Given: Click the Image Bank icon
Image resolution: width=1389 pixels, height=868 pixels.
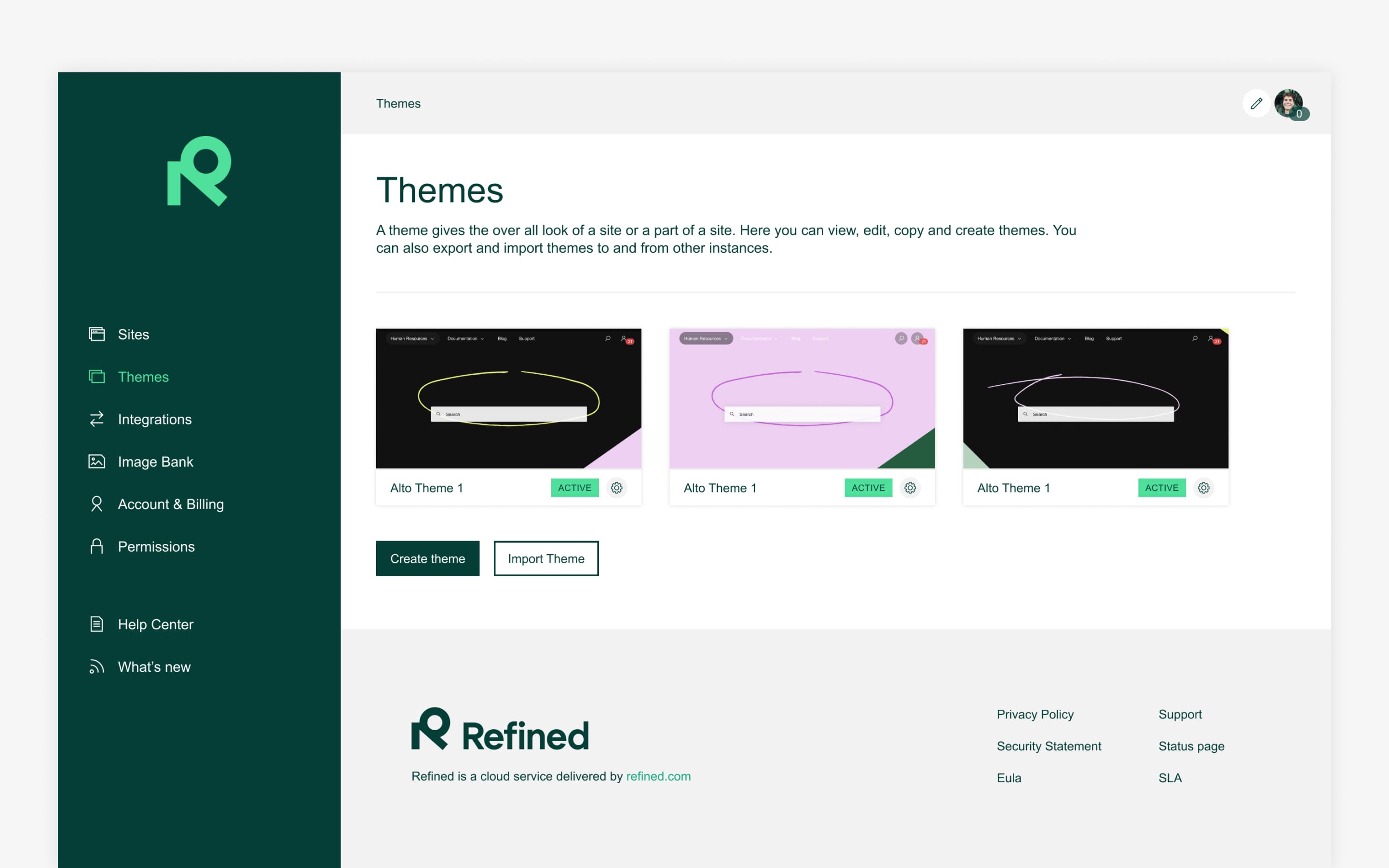Looking at the screenshot, I should 96,461.
